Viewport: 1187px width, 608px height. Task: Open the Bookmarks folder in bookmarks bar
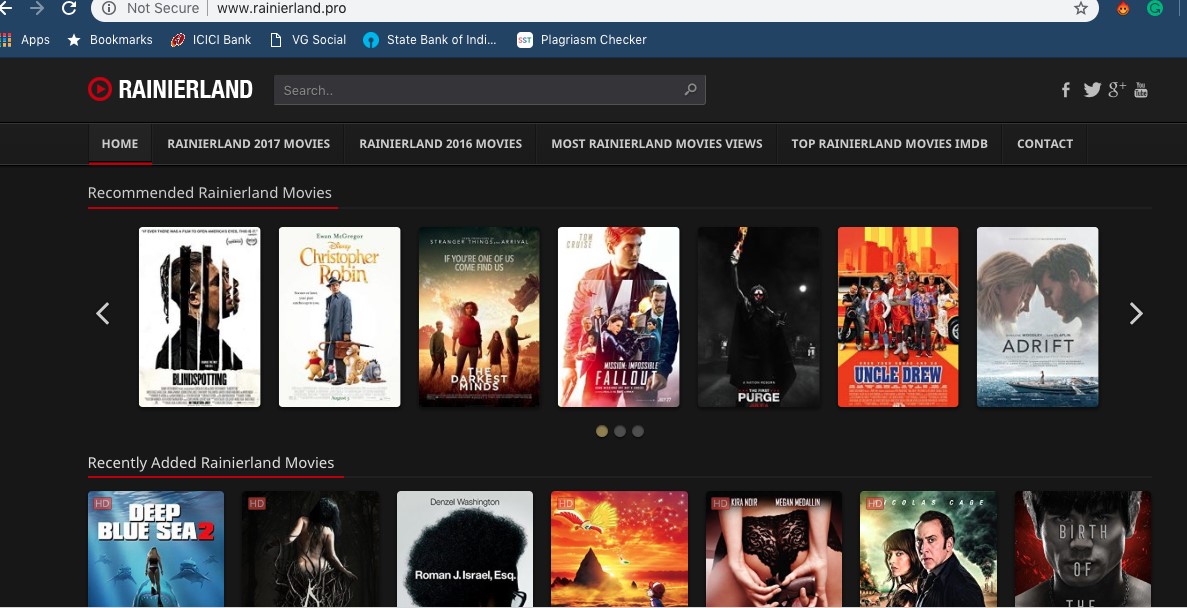[x=110, y=40]
